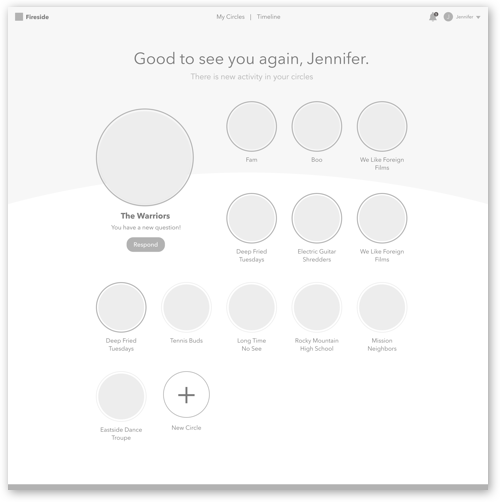The width and height of the screenshot is (500, 502).
Task: Click the Eastside Dance Troupe label
Action: [x=121, y=433]
